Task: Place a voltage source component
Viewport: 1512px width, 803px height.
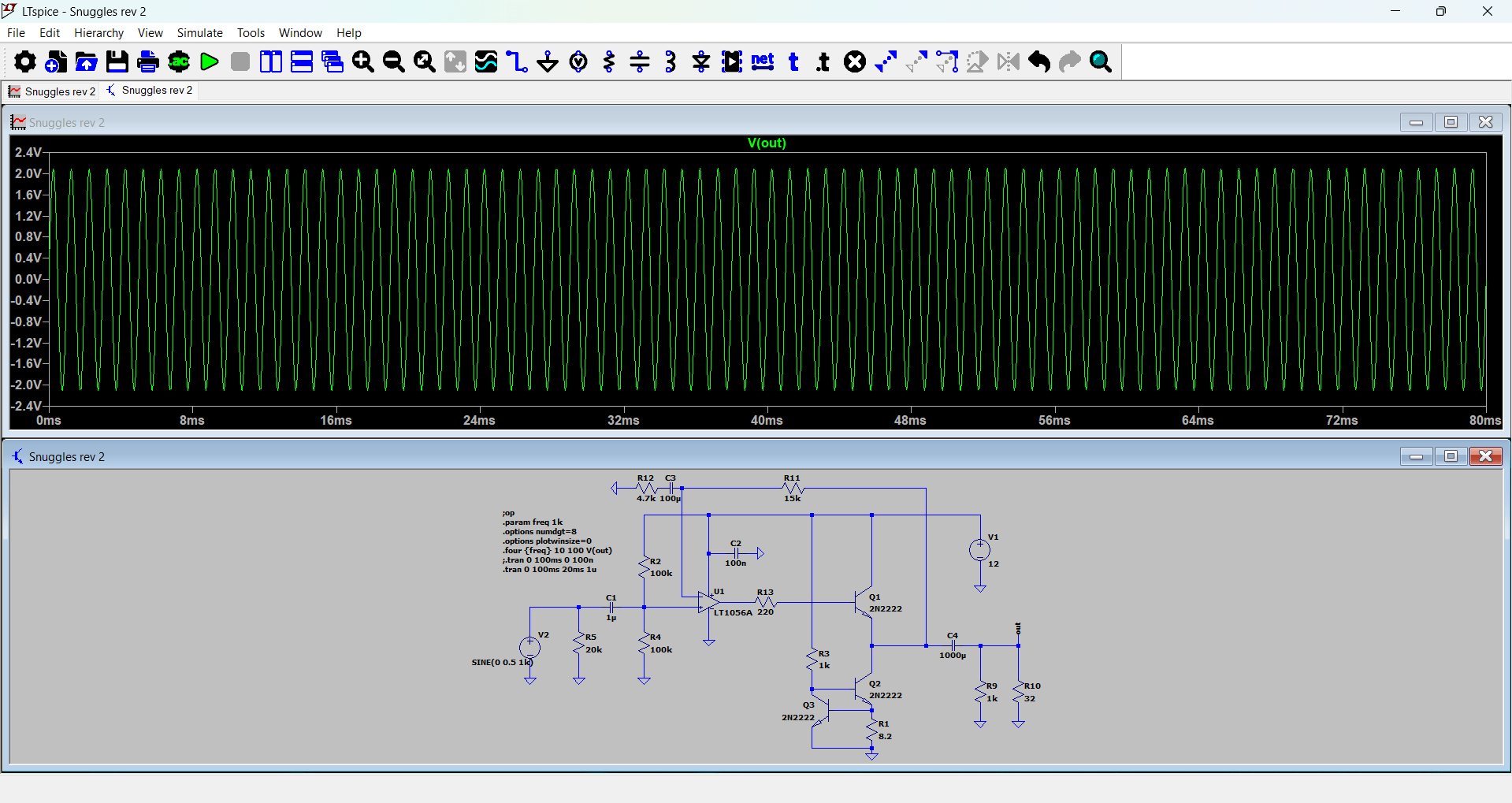Action: tap(578, 61)
